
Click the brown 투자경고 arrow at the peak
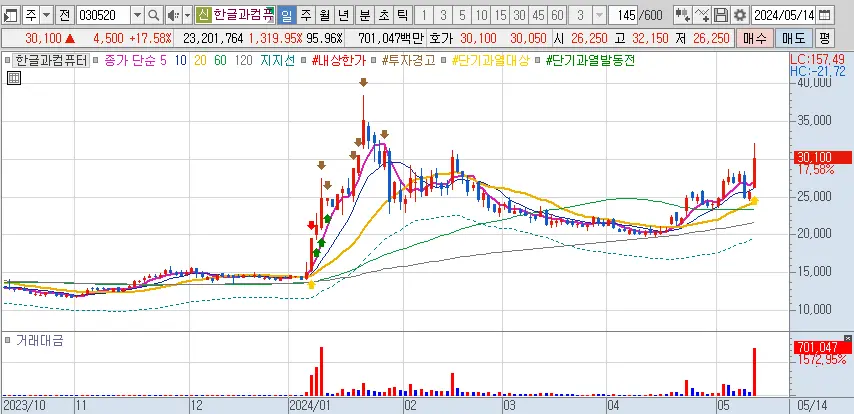point(363,82)
